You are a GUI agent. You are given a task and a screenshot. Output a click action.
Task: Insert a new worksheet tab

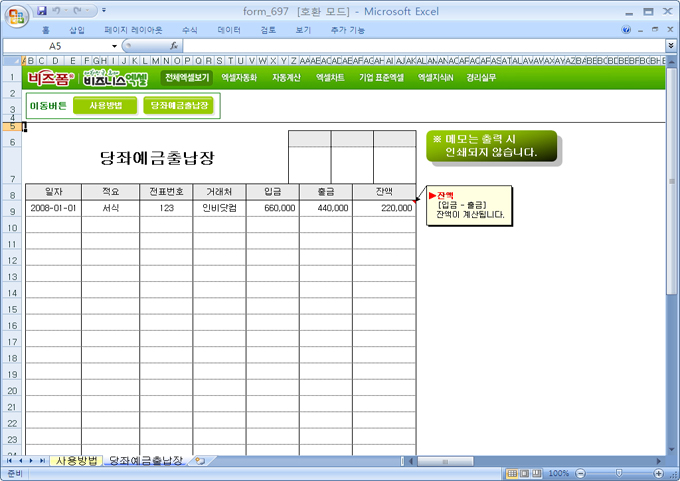tap(200, 461)
